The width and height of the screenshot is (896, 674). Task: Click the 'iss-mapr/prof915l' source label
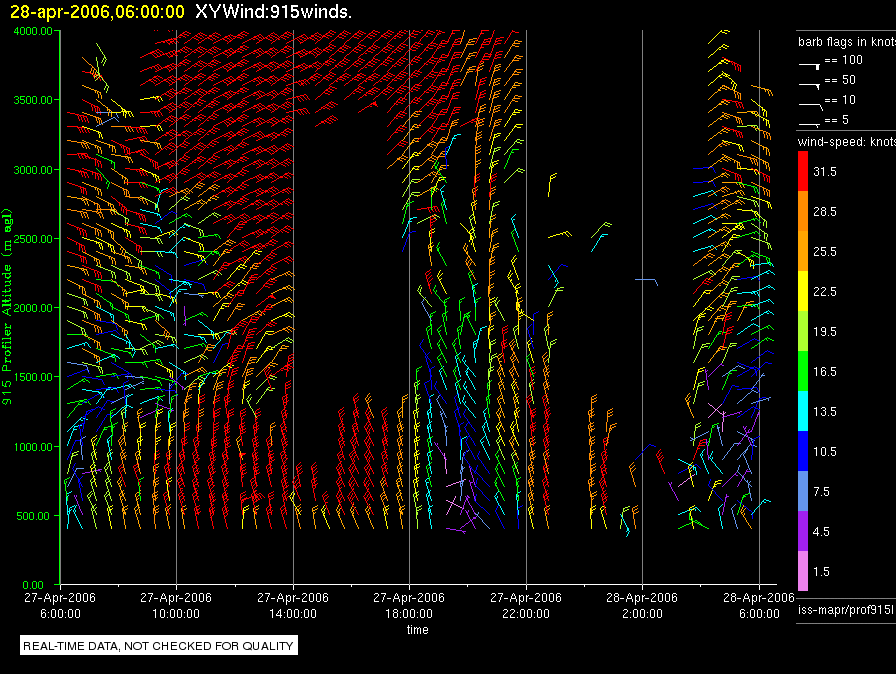pos(845,610)
